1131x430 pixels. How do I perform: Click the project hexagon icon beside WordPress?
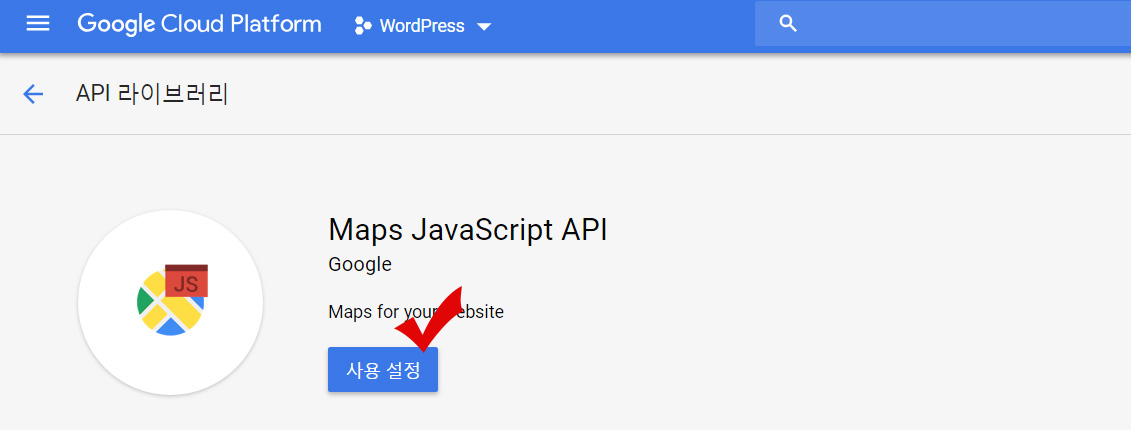(363, 26)
